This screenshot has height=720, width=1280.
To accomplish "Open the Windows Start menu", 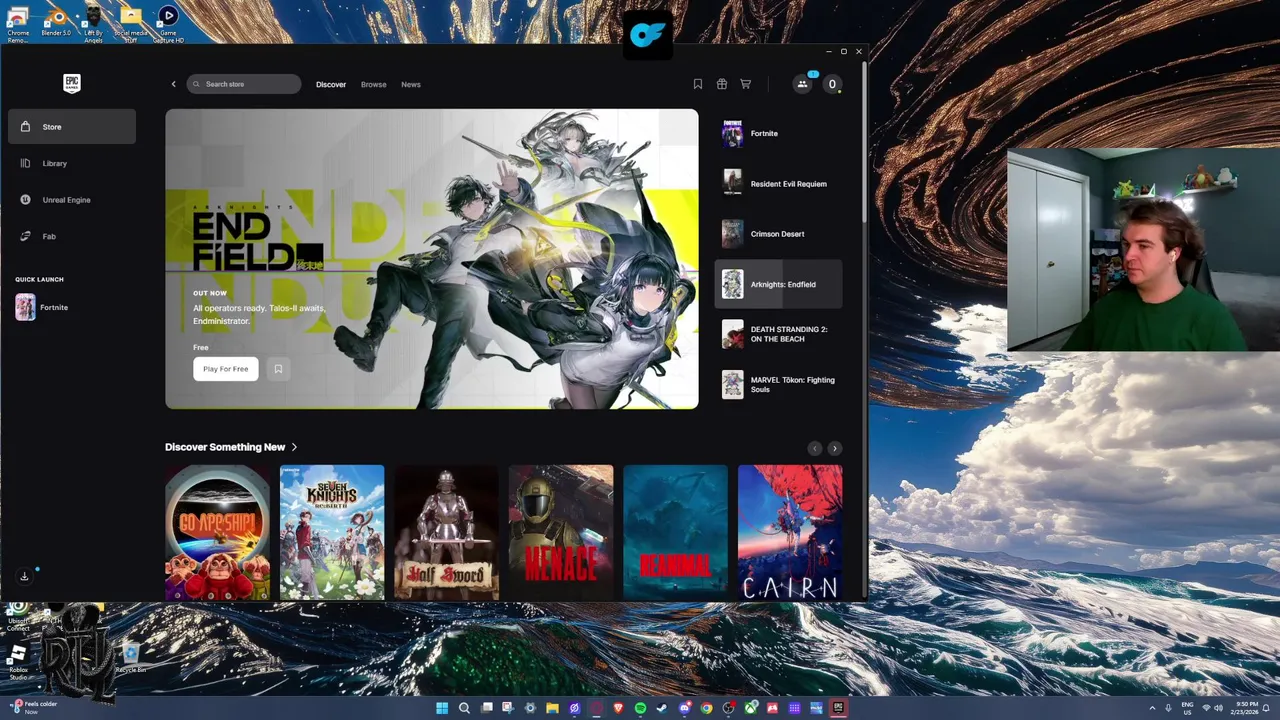I will 442,708.
